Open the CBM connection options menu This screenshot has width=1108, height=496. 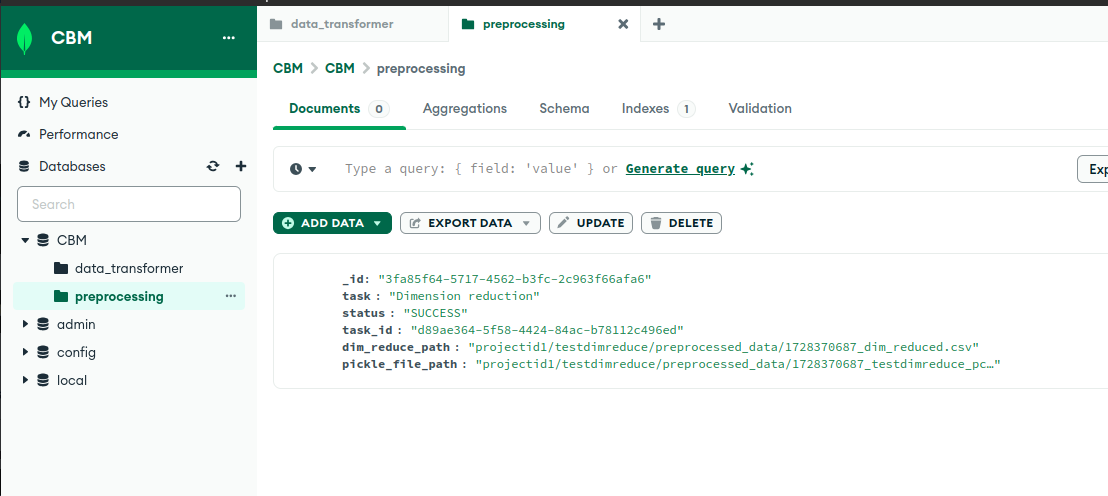point(229,38)
